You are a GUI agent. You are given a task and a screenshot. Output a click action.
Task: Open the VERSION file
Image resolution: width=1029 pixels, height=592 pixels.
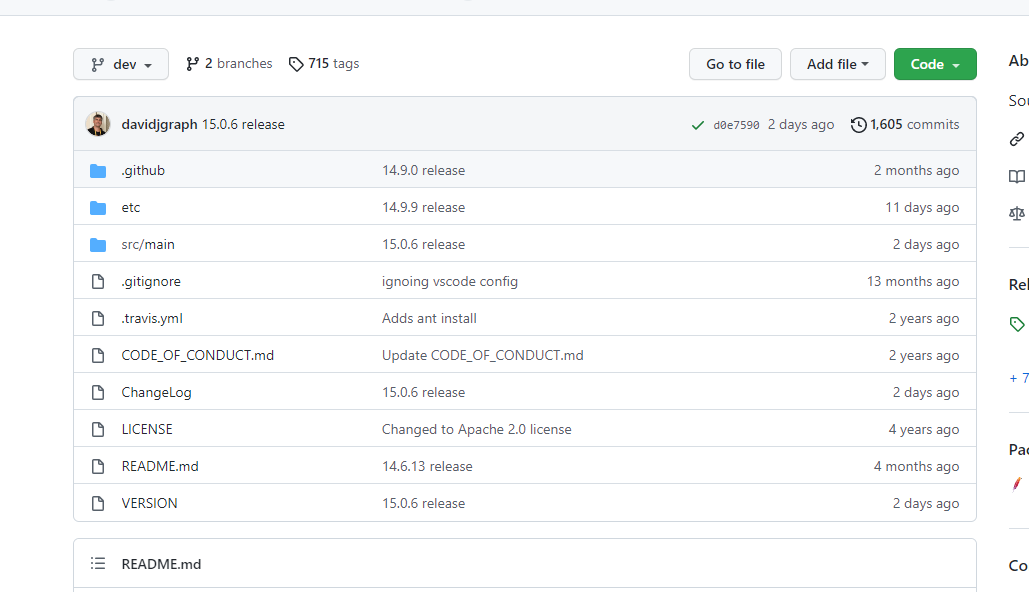point(149,503)
